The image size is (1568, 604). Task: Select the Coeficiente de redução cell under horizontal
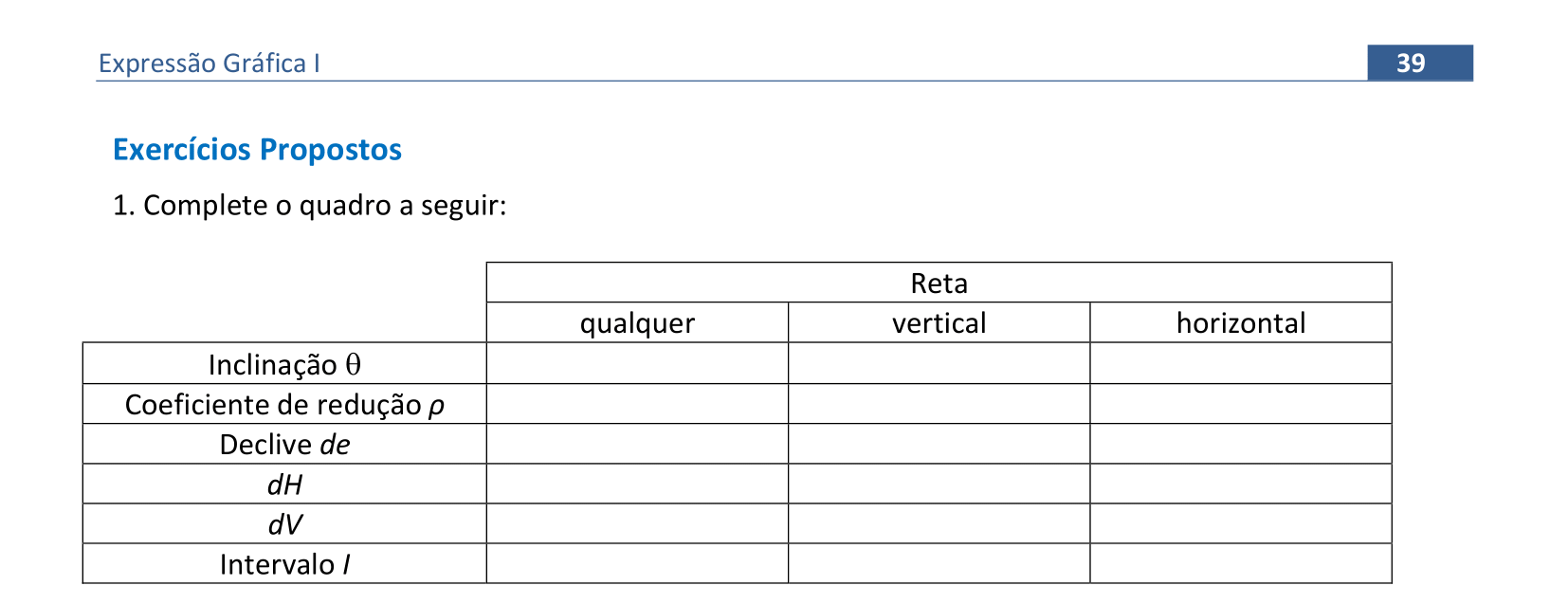(x=1240, y=404)
